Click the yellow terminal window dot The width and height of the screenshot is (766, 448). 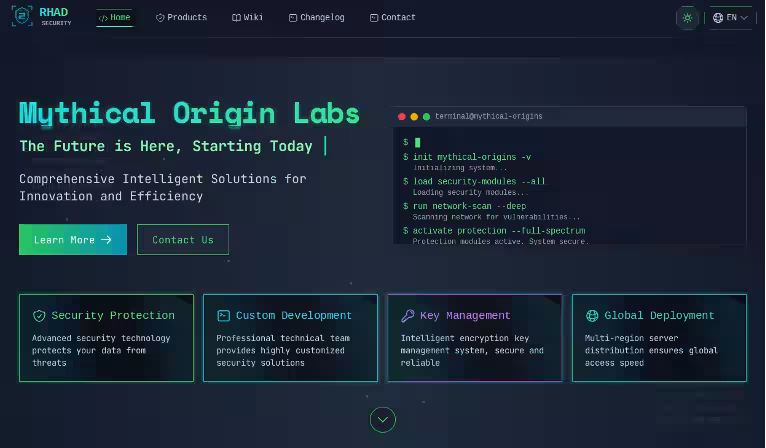(x=414, y=117)
